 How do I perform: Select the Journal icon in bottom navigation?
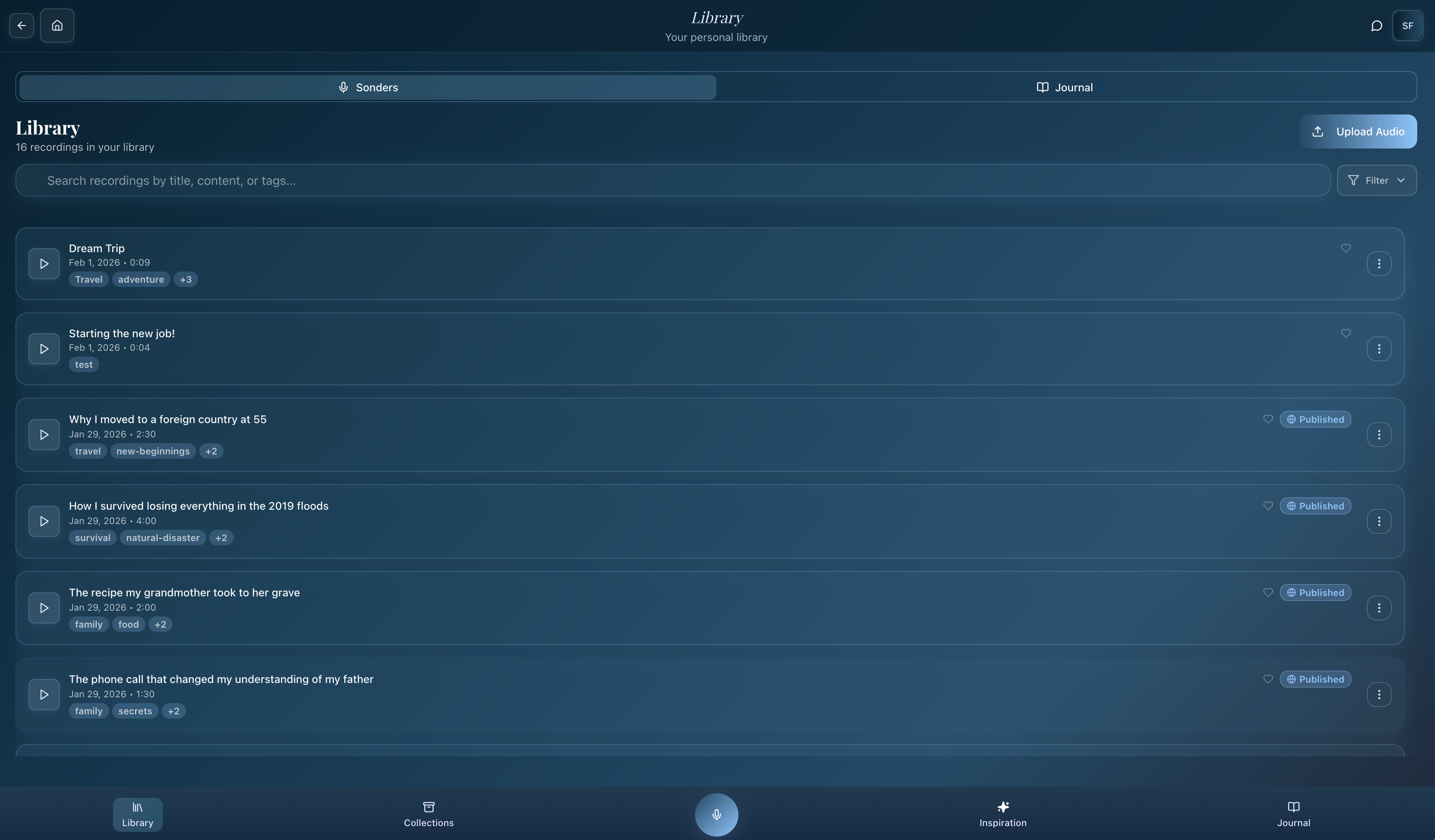click(x=1293, y=814)
